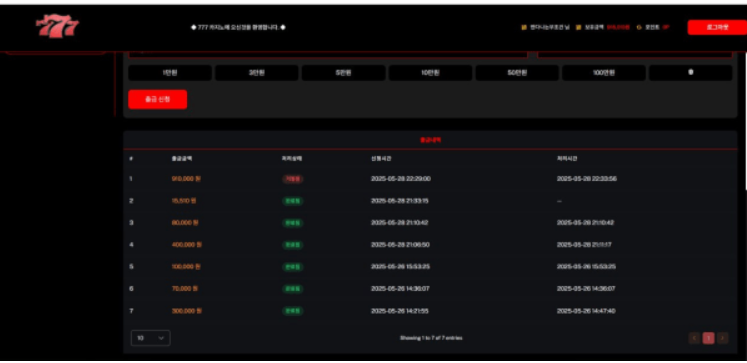Click the reset amount trash icon button
Viewport: 747px width, 363px height.
pos(690,73)
